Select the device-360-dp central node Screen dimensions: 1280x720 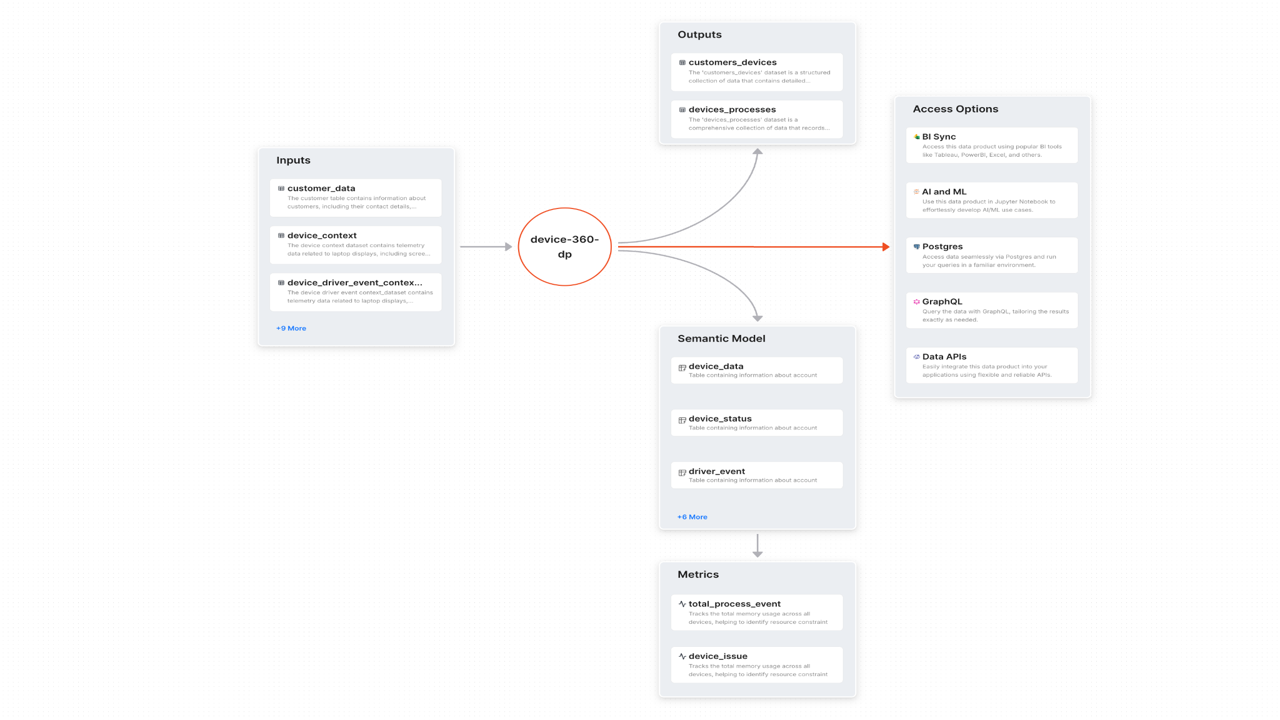565,247
